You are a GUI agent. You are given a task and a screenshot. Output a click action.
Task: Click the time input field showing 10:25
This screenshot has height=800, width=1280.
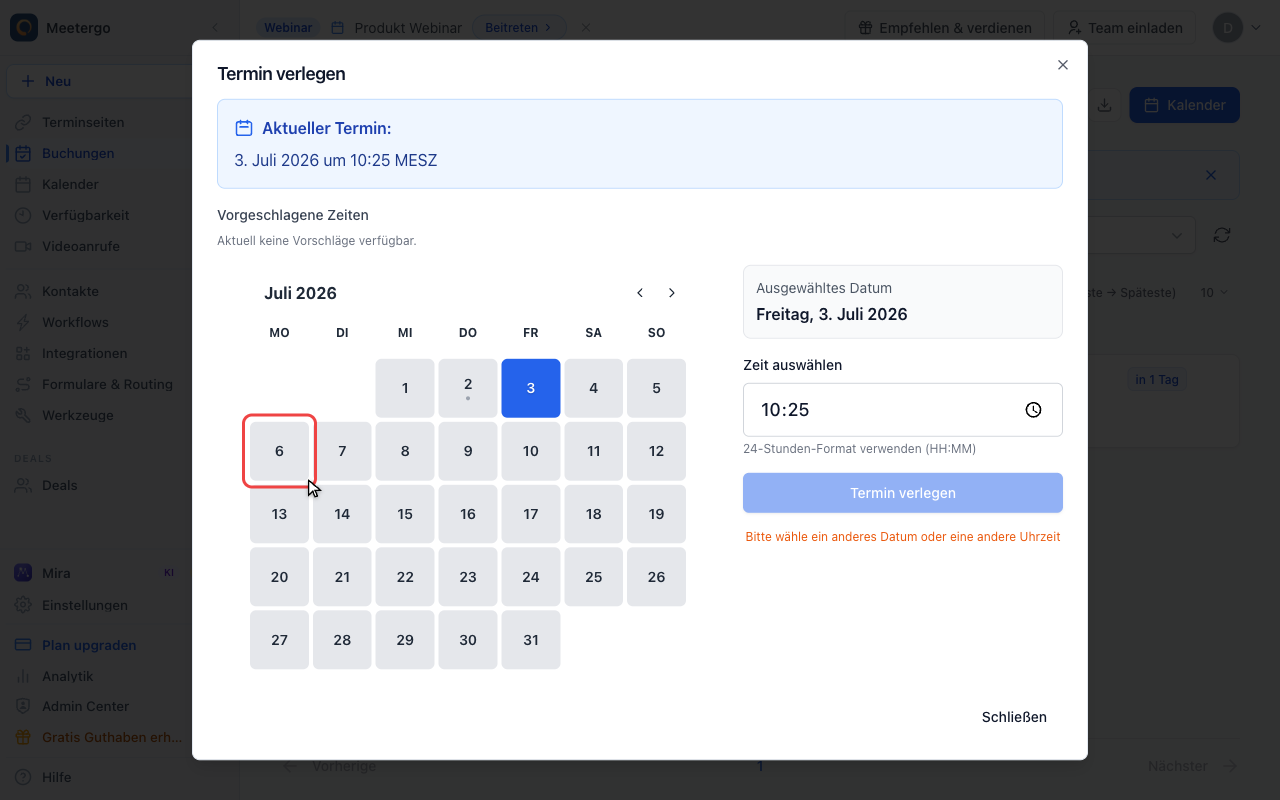[903, 410]
